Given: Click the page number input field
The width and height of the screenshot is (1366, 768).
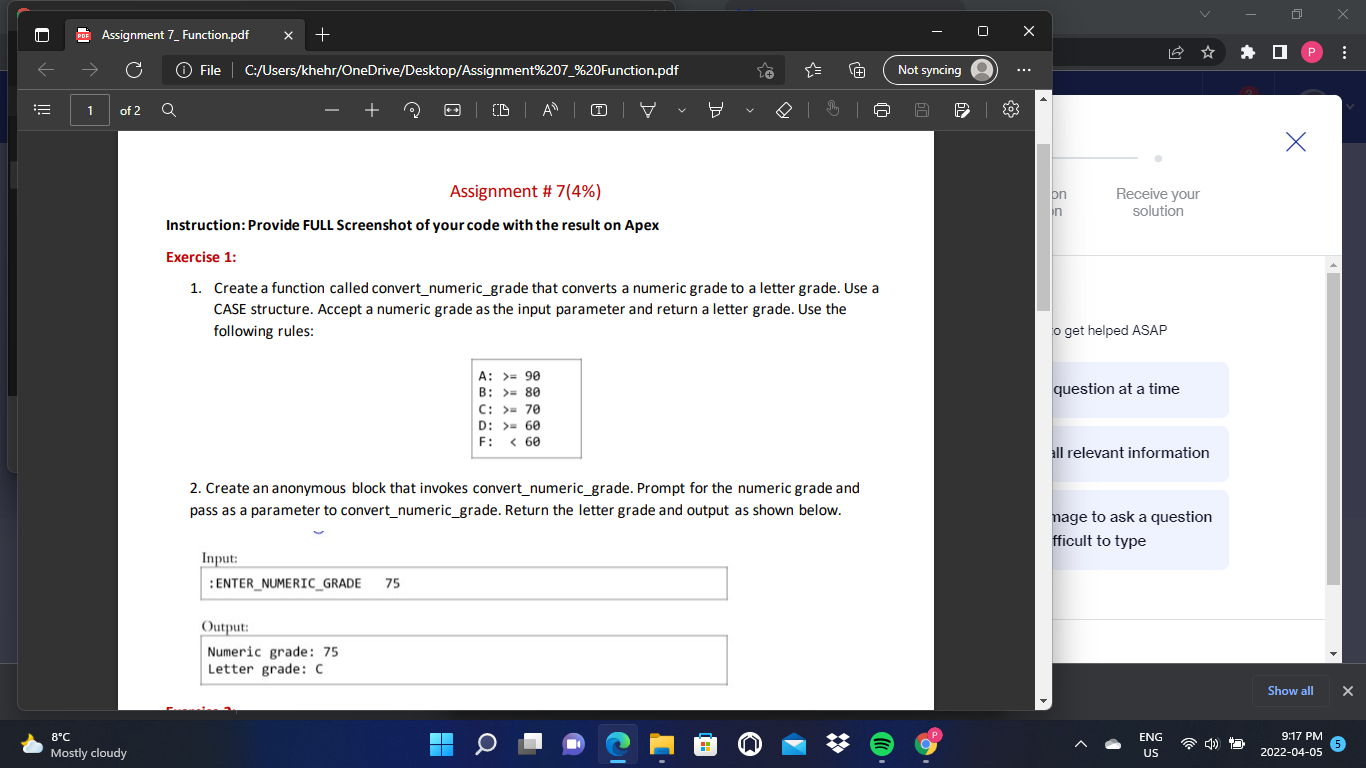Looking at the screenshot, I should [89, 110].
